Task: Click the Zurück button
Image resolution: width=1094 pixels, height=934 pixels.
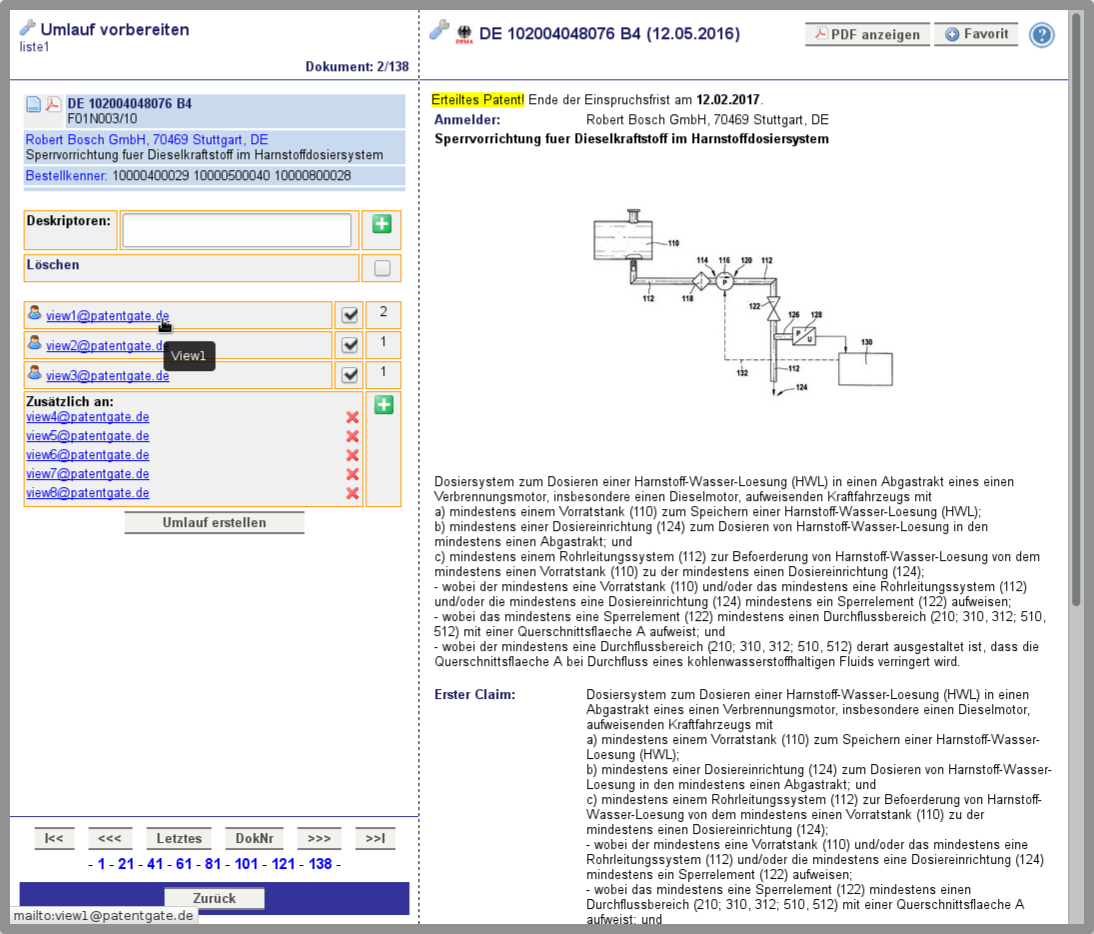Action: pos(214,898)
